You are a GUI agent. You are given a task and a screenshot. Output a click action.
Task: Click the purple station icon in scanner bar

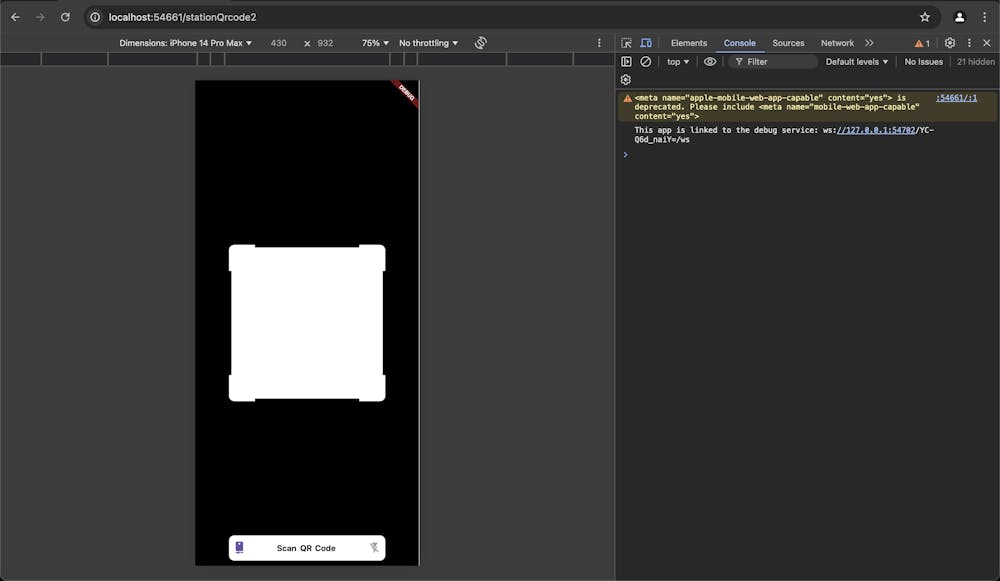[240, 548]
